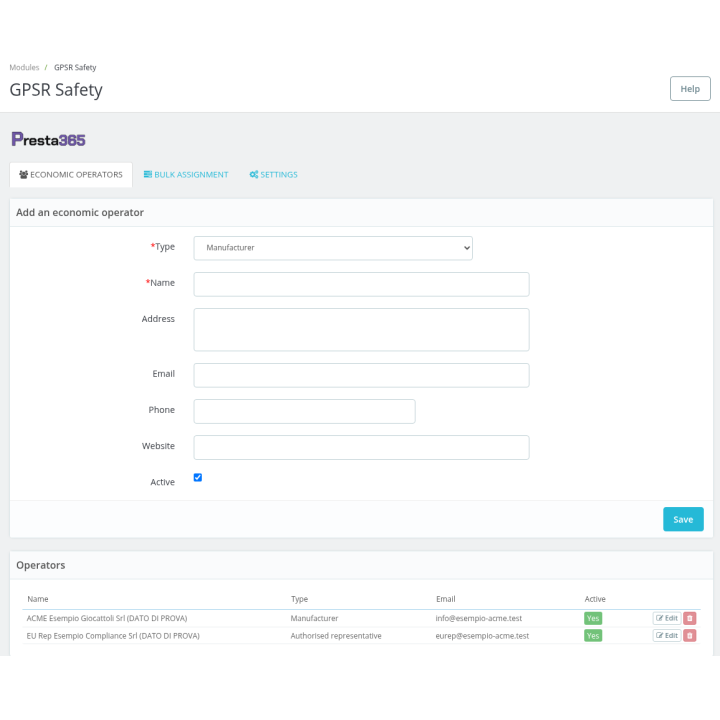The width and height of the screenshot is (720, 720).
Task: Click the Yes badge in EU Rep row
Action: click(x=593, y=636)
